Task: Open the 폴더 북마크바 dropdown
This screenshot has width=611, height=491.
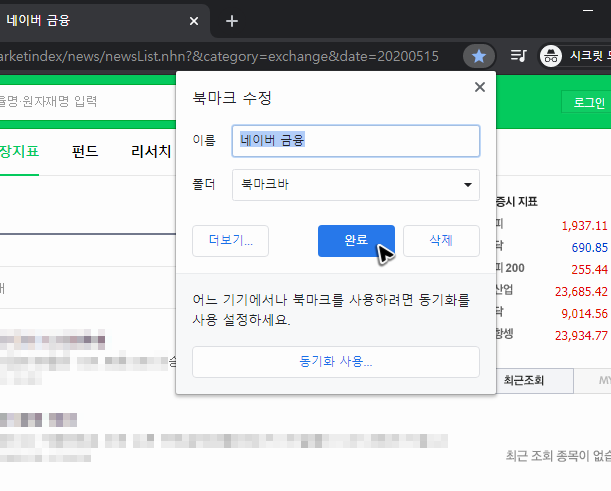Action: point(356,185)
